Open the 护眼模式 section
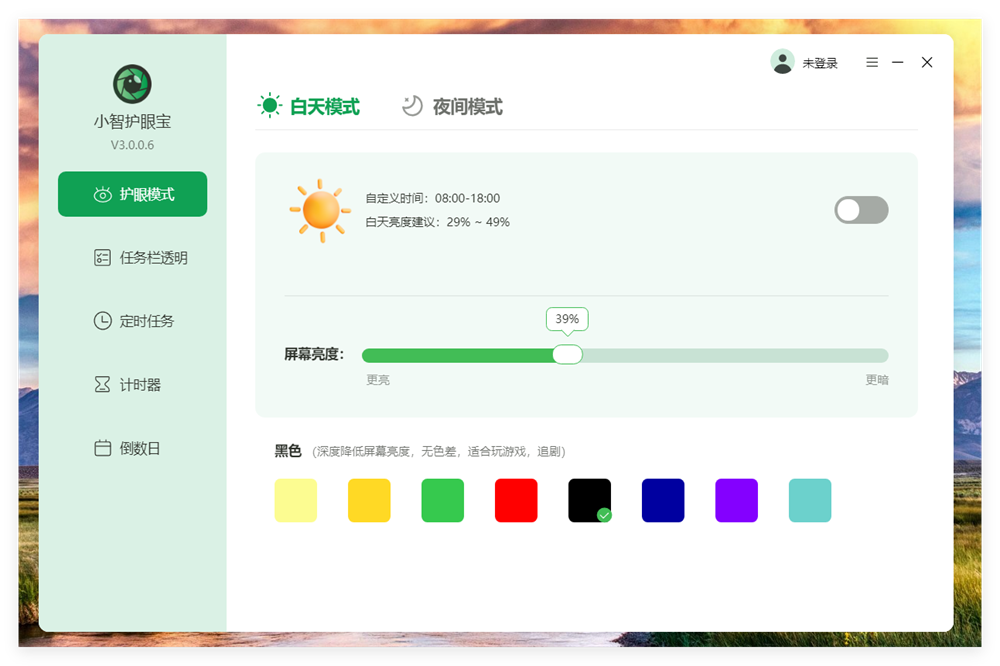Screen dimensions: 1000x666 [x=133, y=194]
